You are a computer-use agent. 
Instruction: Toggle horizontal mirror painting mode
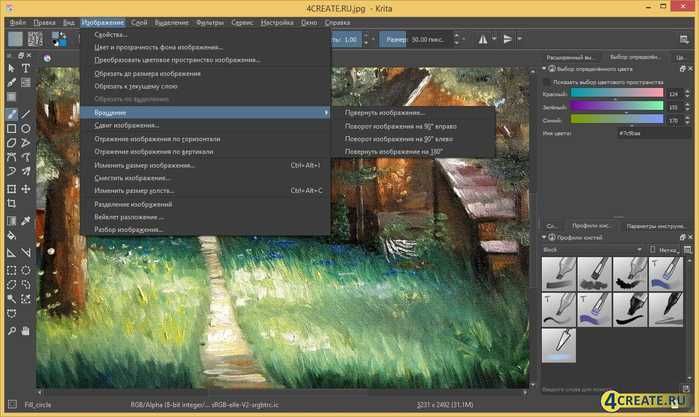483,40
